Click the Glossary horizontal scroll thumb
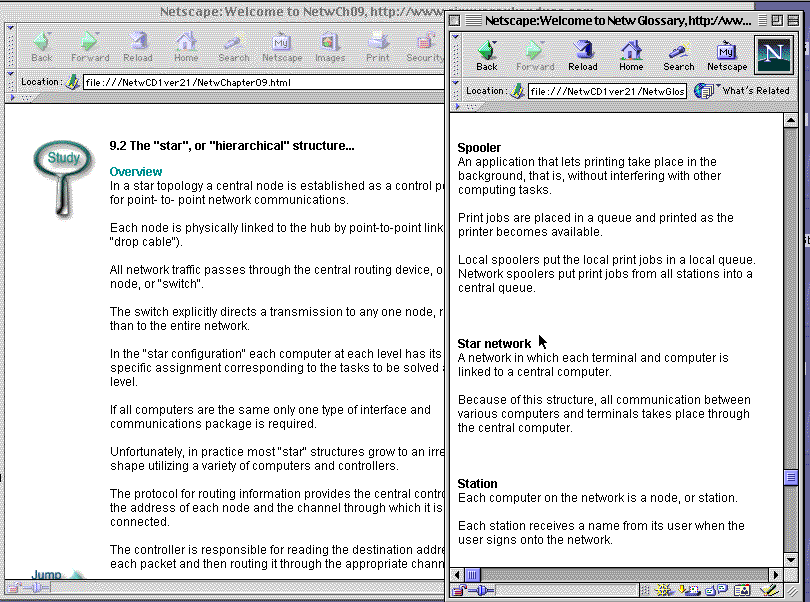Image resolution: width=810 pixels, height=602 pixels. point(473,575)
